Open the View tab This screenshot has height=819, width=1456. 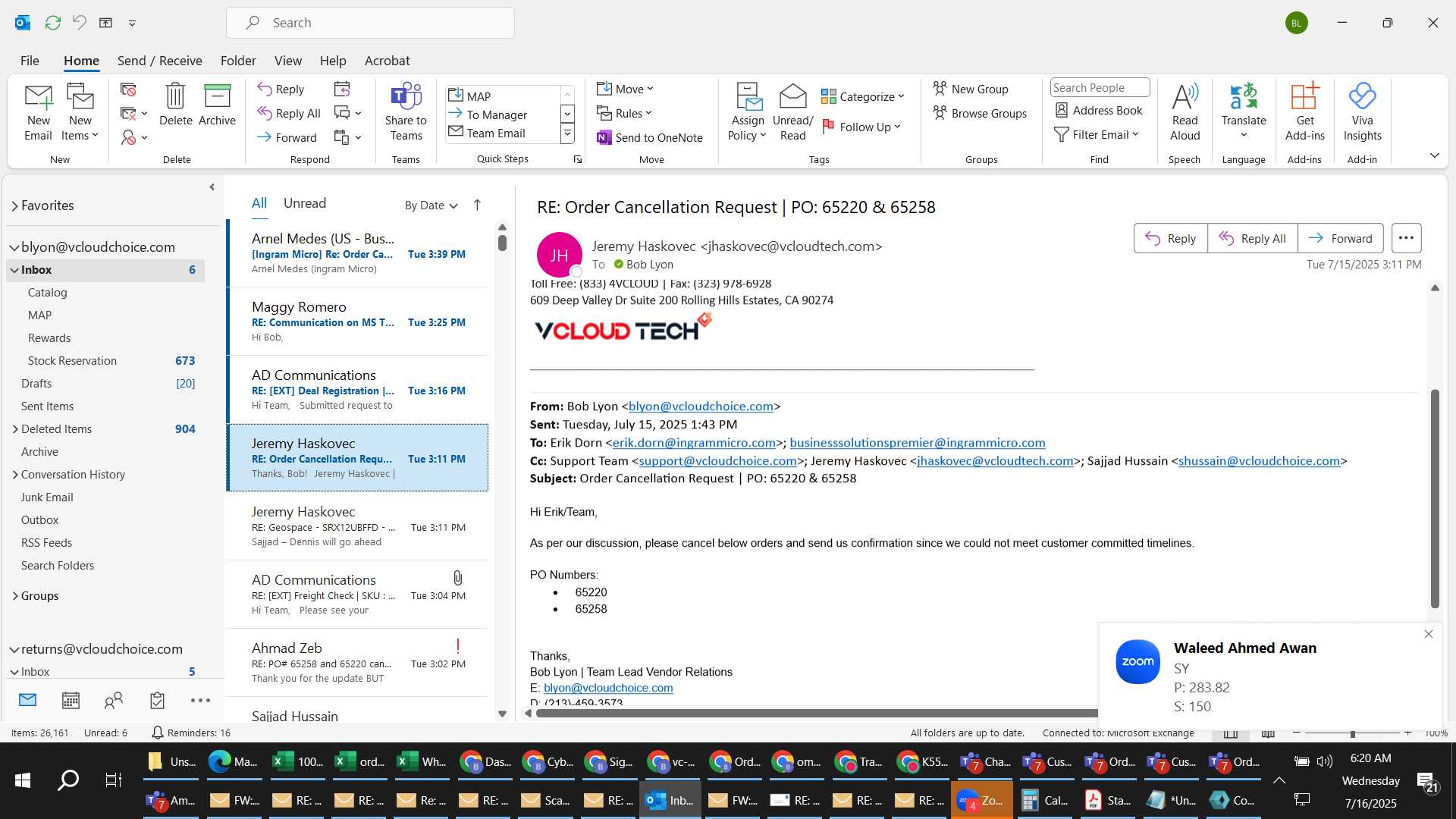(x=287, y=61)
